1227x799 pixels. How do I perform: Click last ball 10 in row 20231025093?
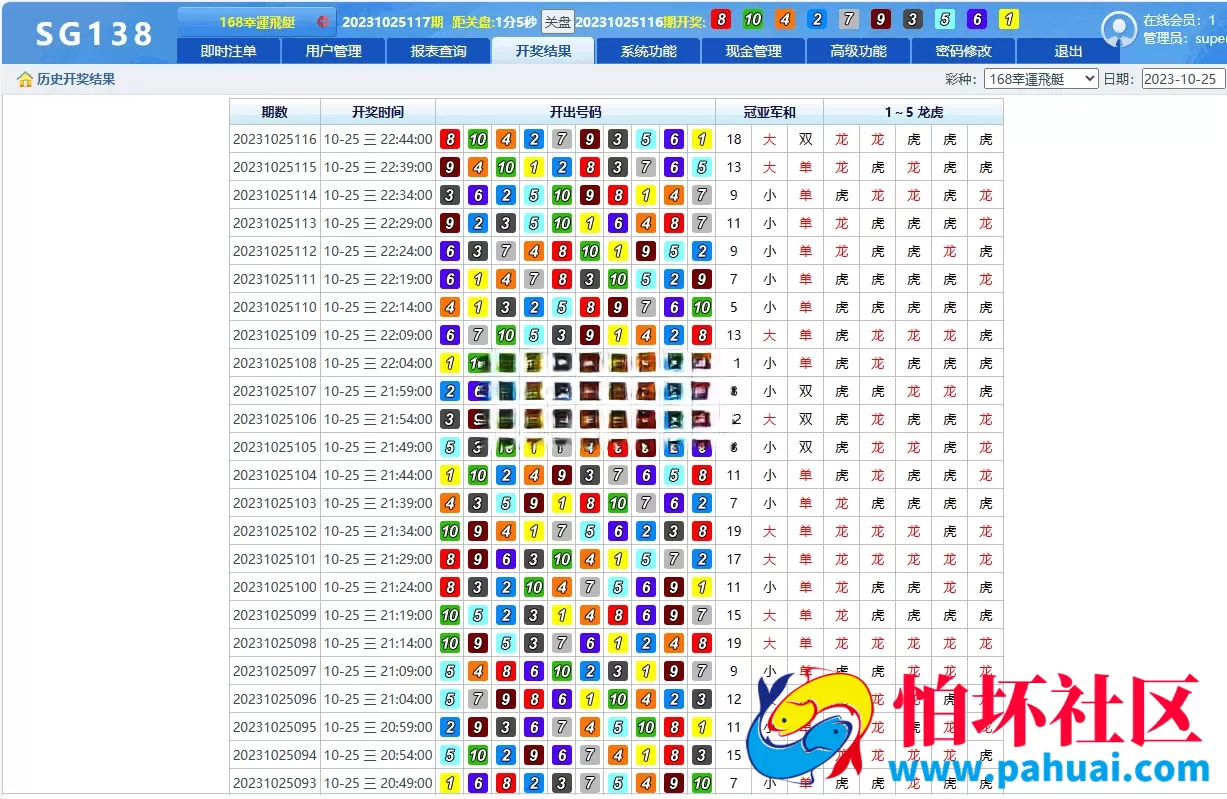[x=702, y=784]
